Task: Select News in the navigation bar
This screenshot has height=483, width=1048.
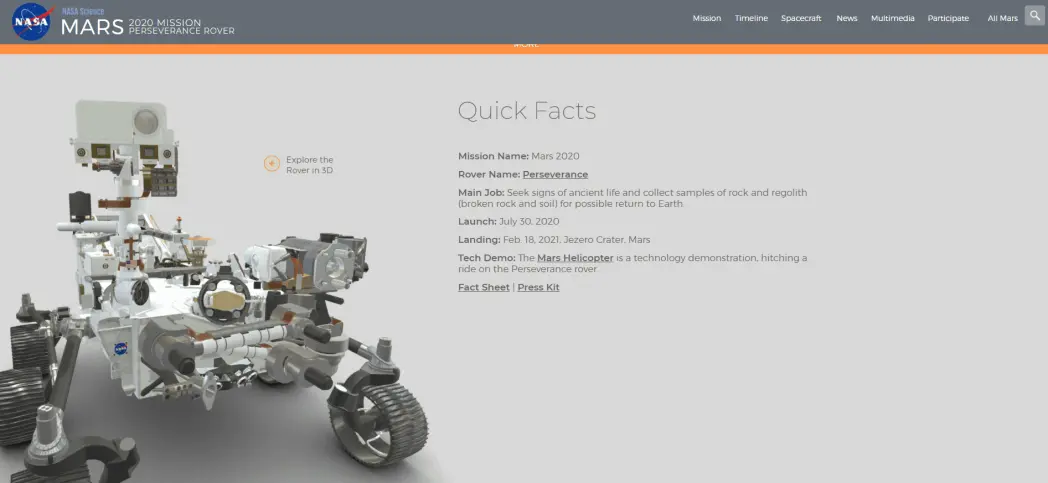Action: pos(847,18)
